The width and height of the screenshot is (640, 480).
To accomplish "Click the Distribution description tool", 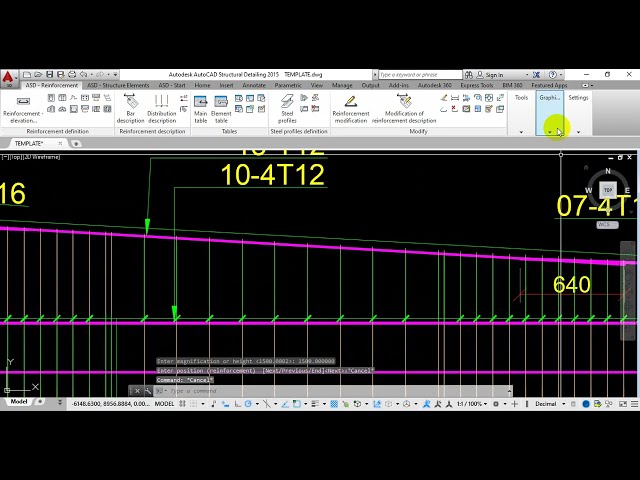I will (162, 109).
